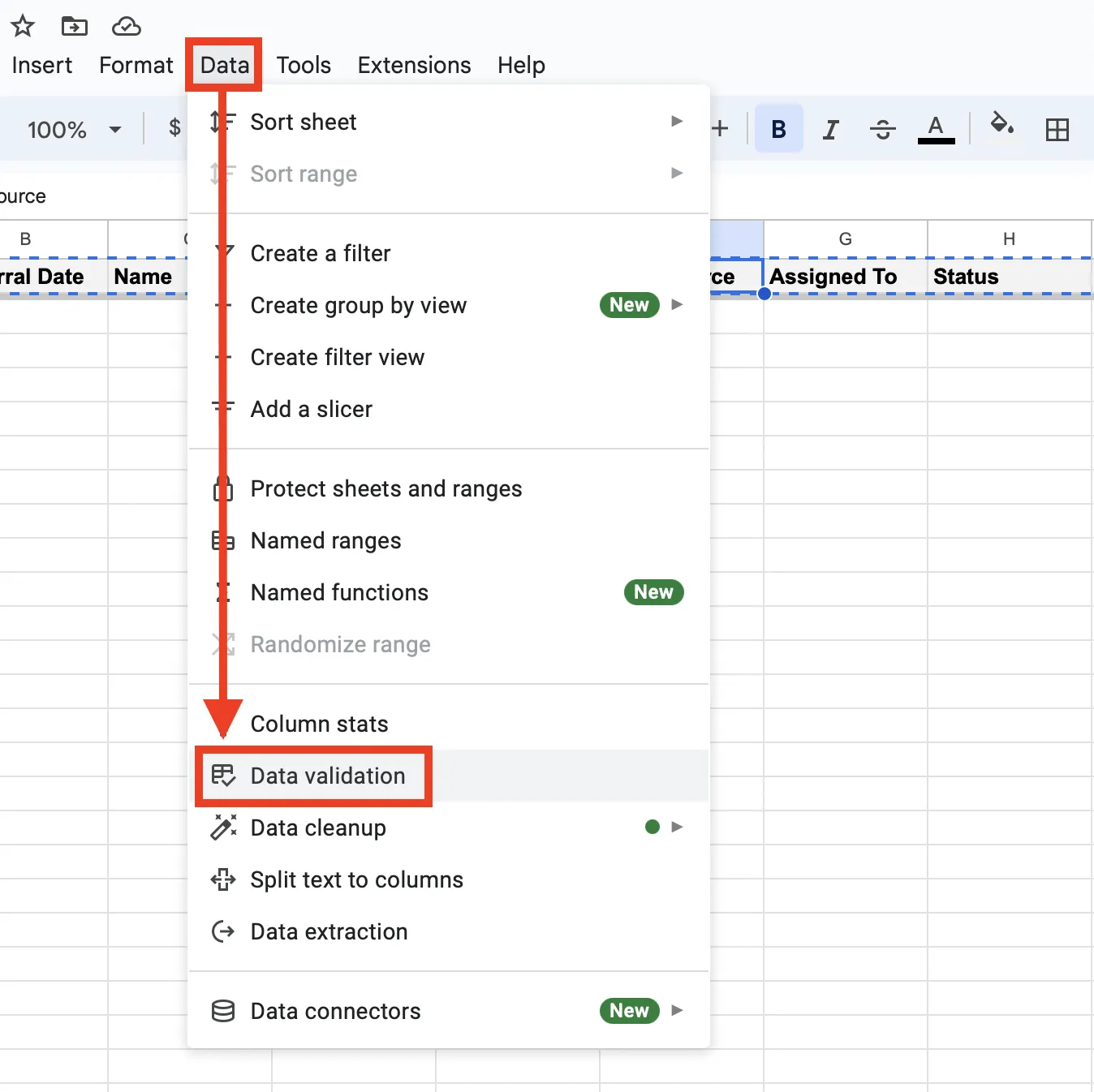
Task: Click the Data extraction arrow icon
Action: tap(223, 931)
